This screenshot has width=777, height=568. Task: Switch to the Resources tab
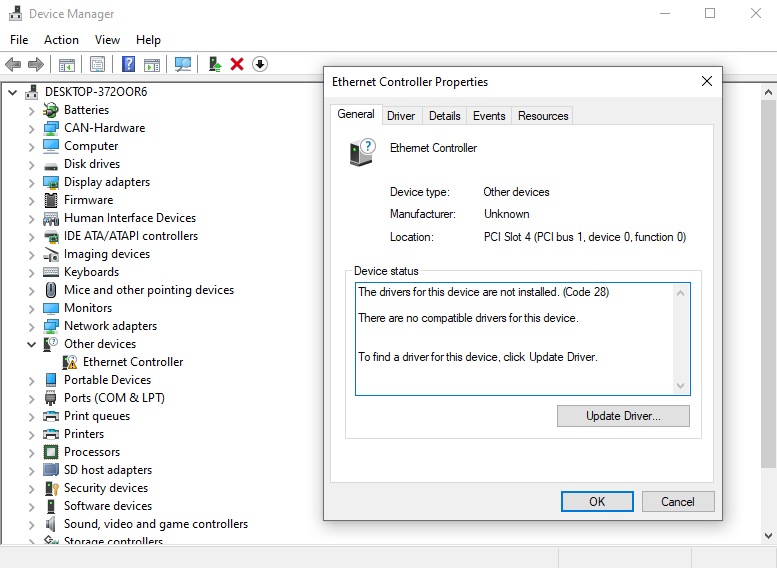[543, 116]
